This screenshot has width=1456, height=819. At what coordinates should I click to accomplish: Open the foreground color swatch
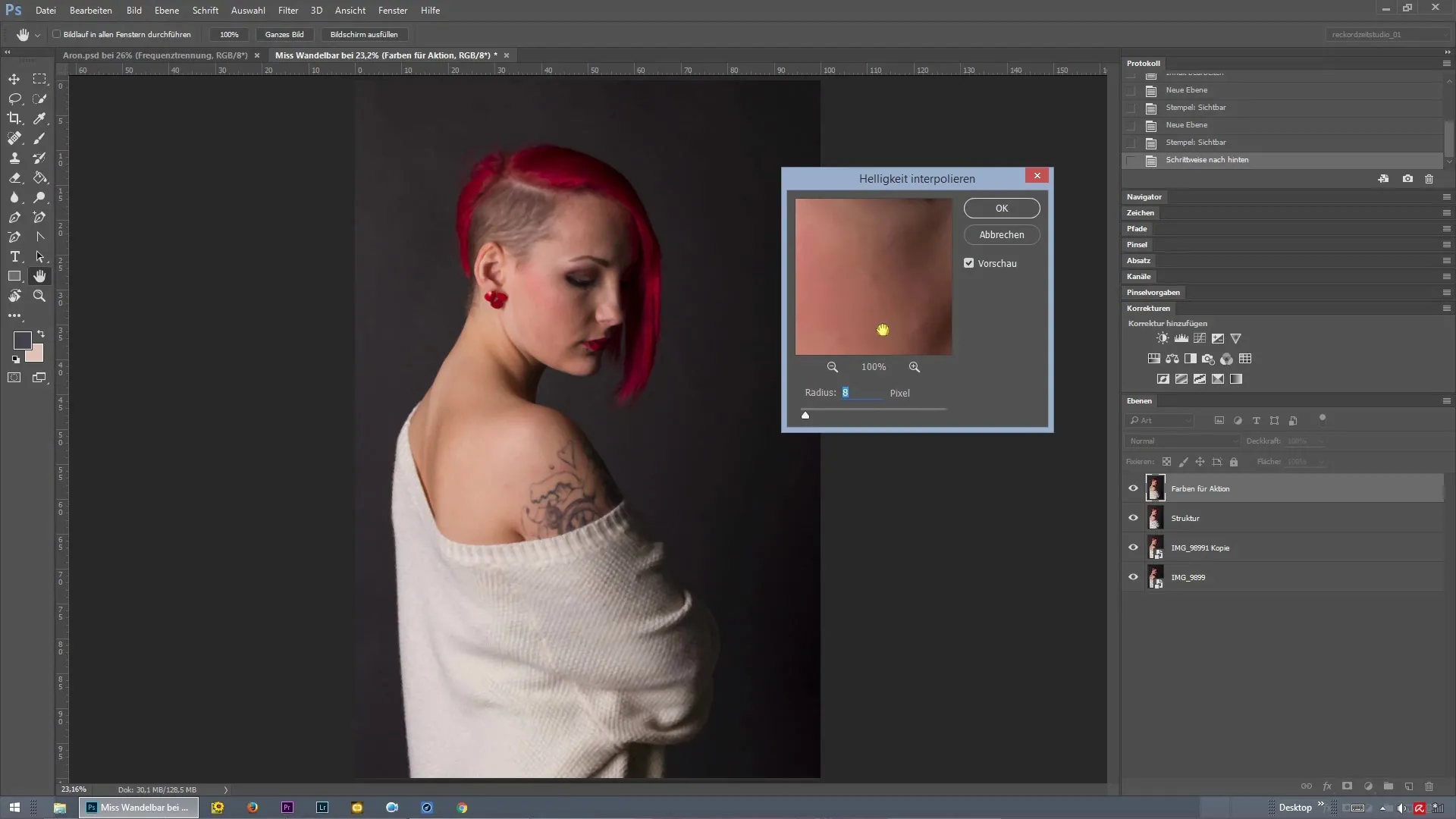click(x=22, y=340)
